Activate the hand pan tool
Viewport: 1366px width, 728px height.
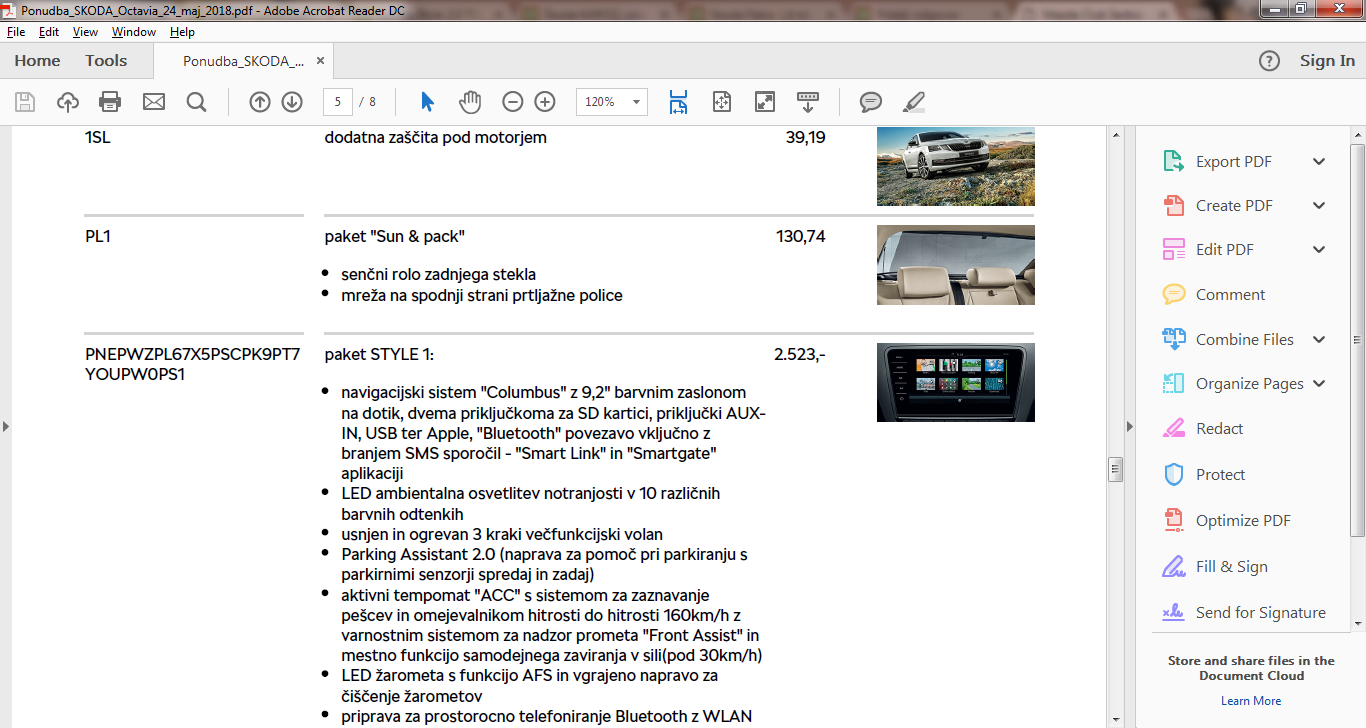coord(470,102)
